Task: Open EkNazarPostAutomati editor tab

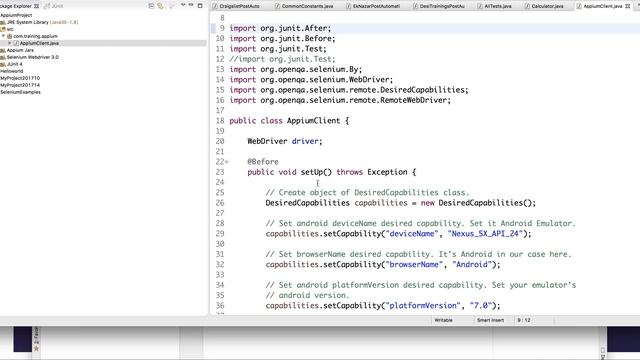Action: pos(373,6)
